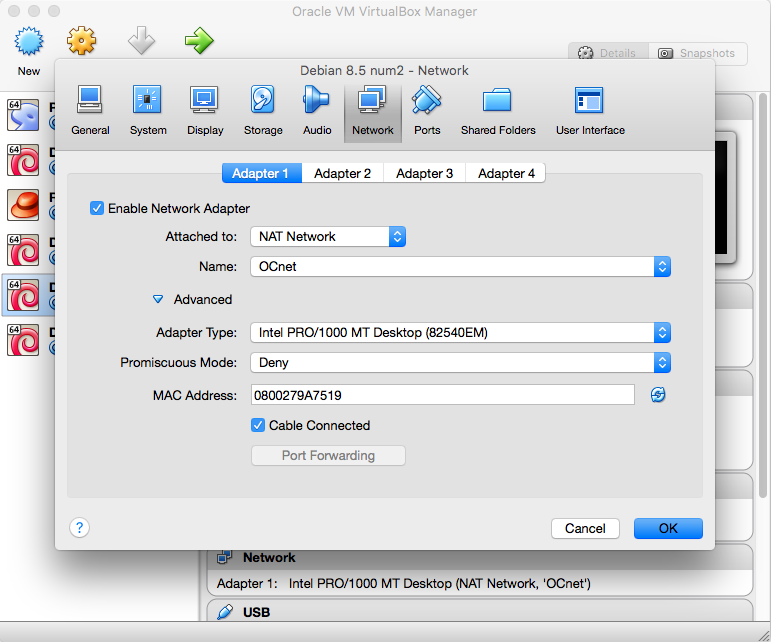Viewport: 771px width, 642px height.
Task: Open the General settings section
Action: click(x=90, y=111)
